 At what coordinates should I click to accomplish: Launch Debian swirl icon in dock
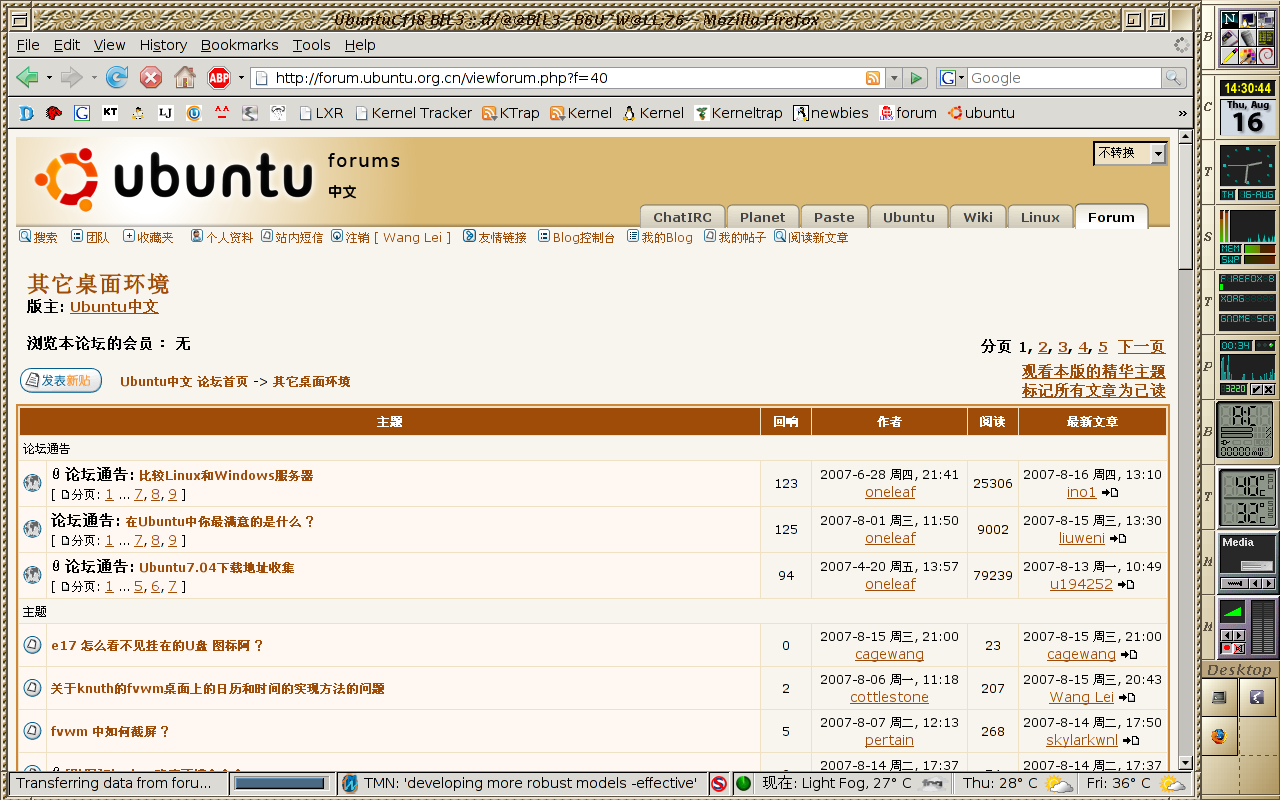[x=1266, y=54]
